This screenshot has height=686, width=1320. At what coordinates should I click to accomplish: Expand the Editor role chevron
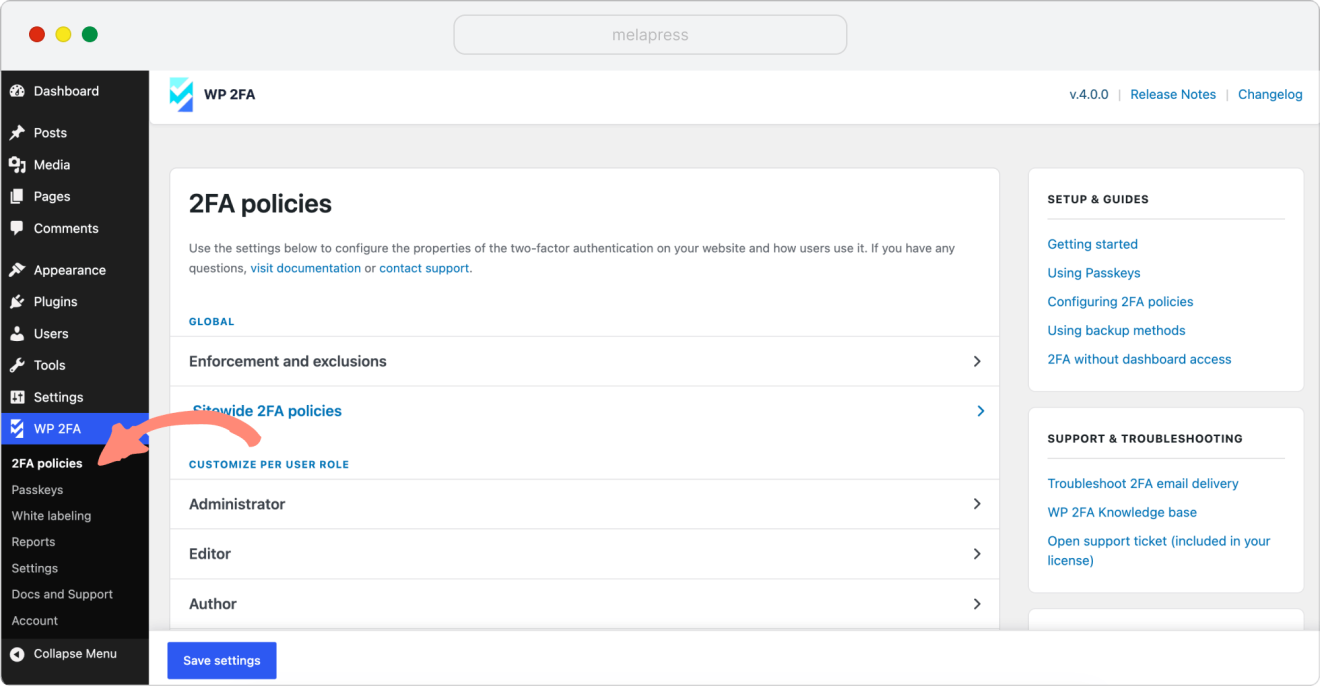[977, 554]
